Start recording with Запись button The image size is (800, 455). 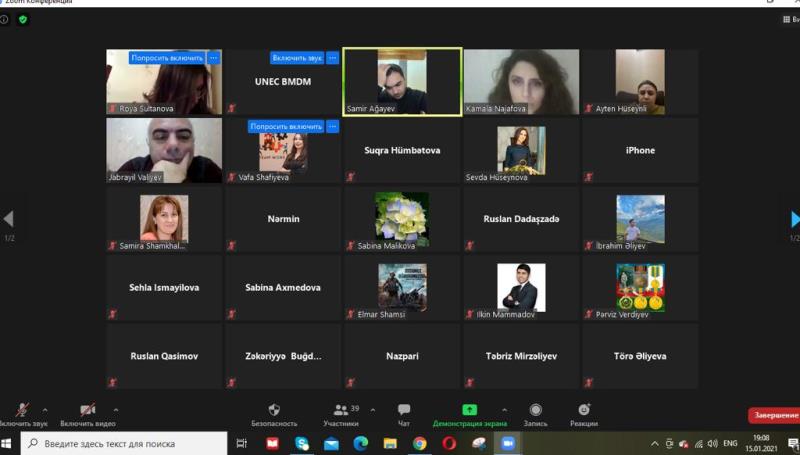click(x=535, y=415)
